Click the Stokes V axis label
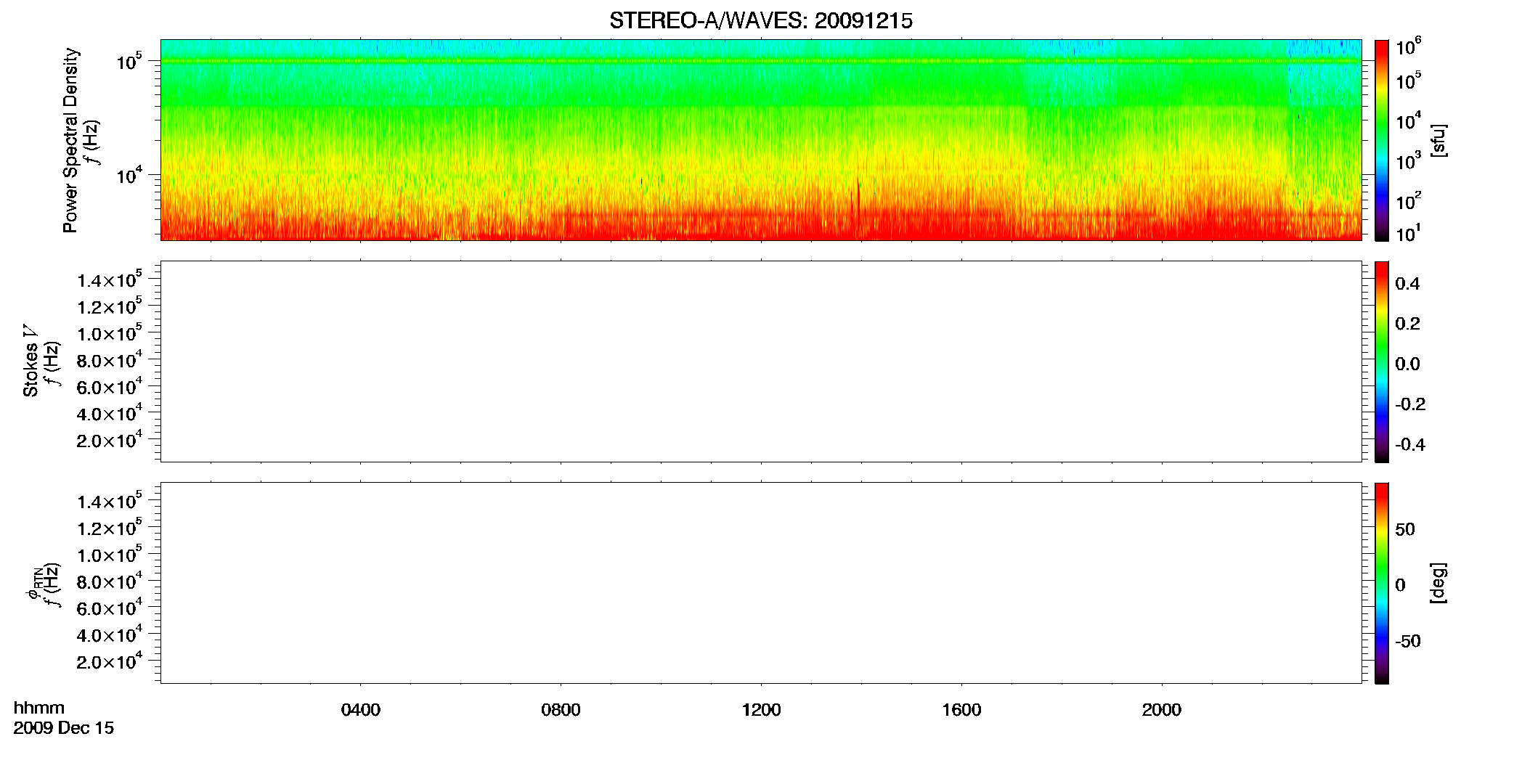 pyautogui.click(x=31, y=361)
